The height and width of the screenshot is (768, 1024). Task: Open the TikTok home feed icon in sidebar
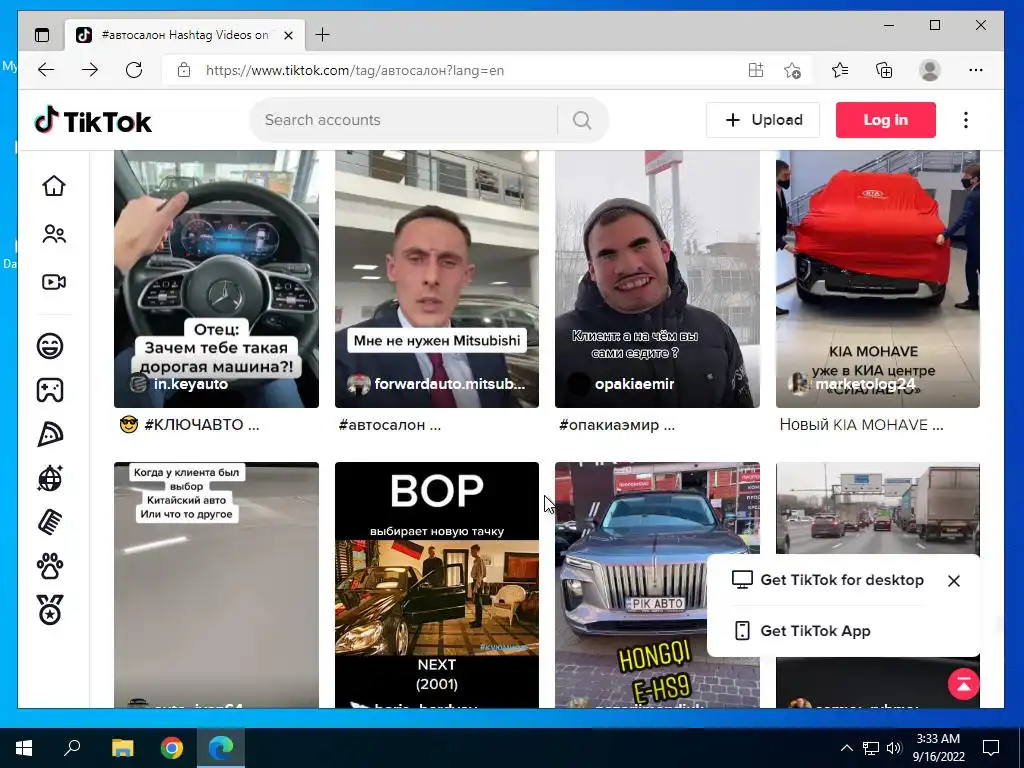coord(54,186)
